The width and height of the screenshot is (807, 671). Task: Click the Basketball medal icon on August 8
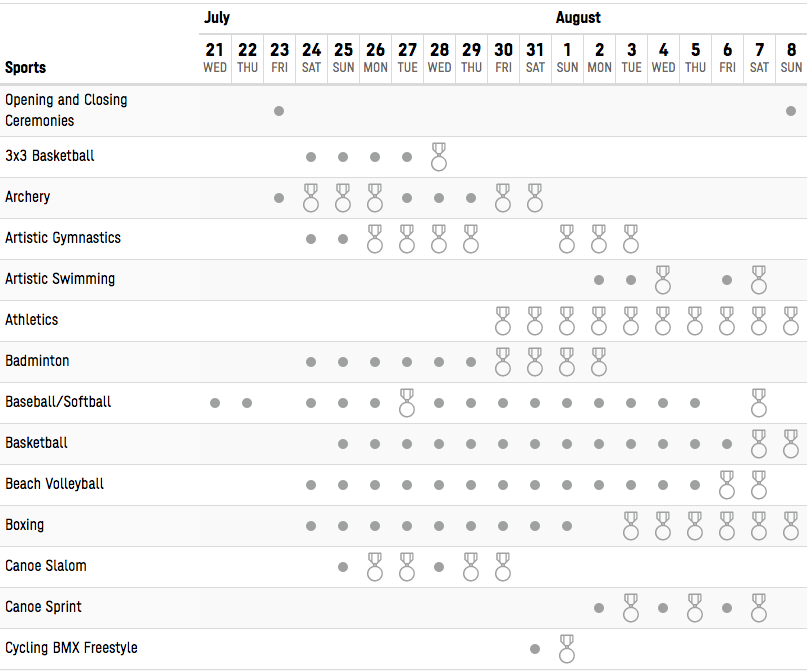pos(791,444)
